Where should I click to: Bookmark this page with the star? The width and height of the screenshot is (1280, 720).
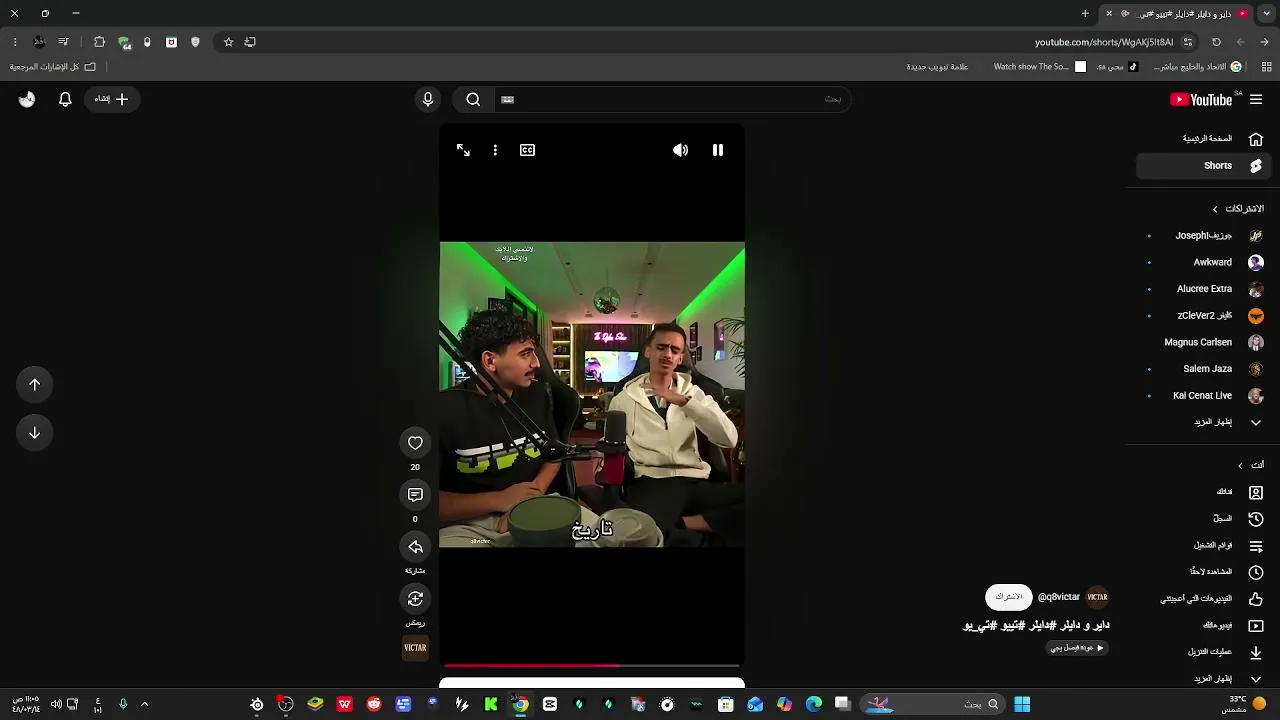tap(228, 42)
